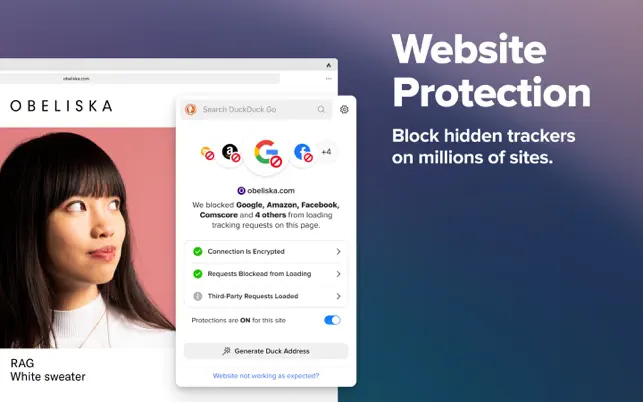Select the blocked Comscore tracker icon
Image resolution: width=643 pixels, height=402 pixels.
[x=207, y=153]
